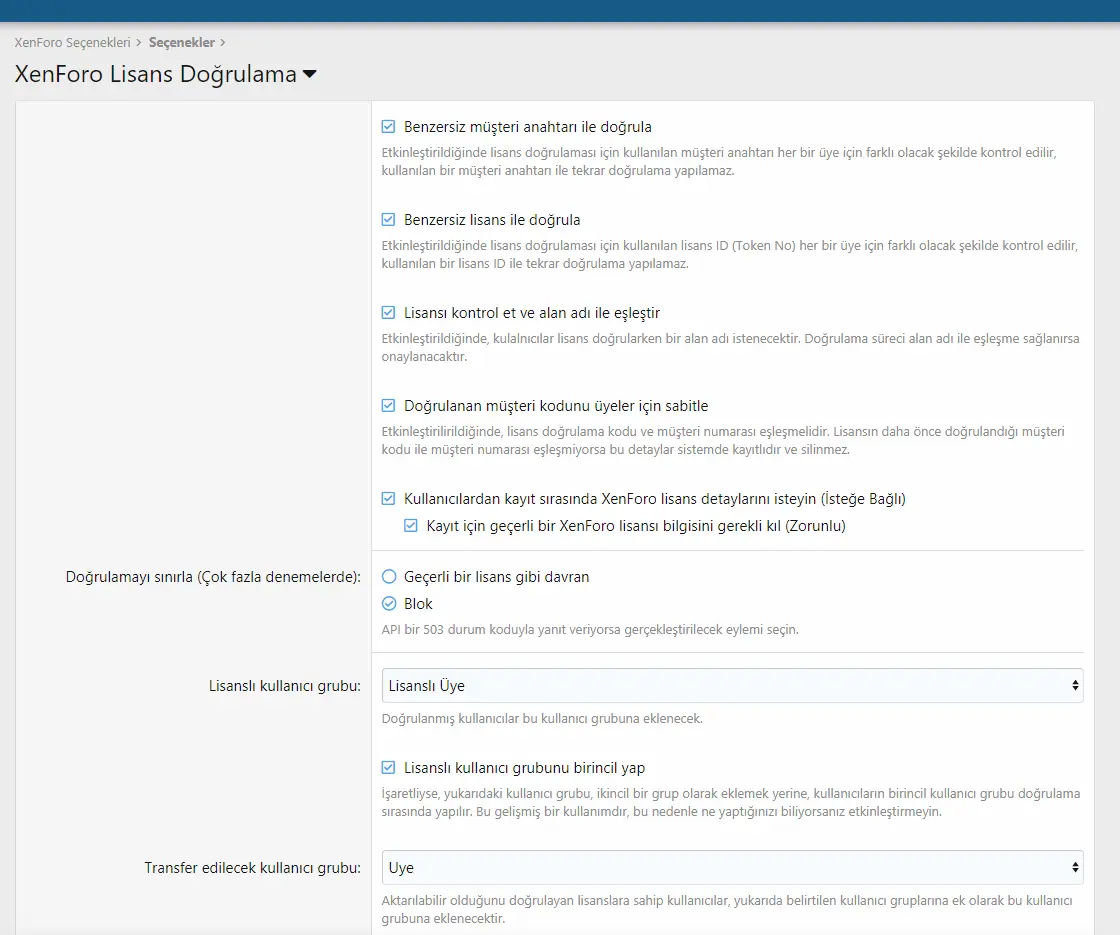The image size is (1120, 935).
Task: Uncheck 'Kayıt için geçerli bir XenForo lisansı' (Zorunlu)
Action: click(411, 526)
